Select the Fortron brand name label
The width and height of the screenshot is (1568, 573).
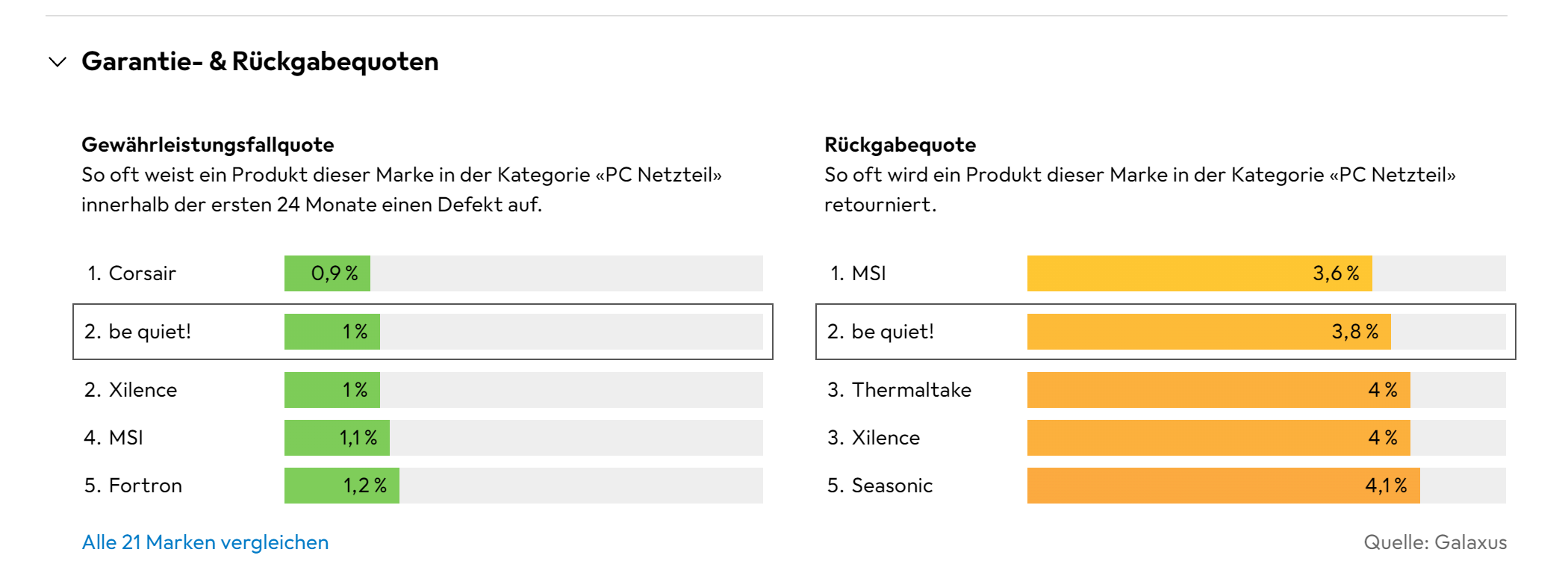click(x=146, y=486)
